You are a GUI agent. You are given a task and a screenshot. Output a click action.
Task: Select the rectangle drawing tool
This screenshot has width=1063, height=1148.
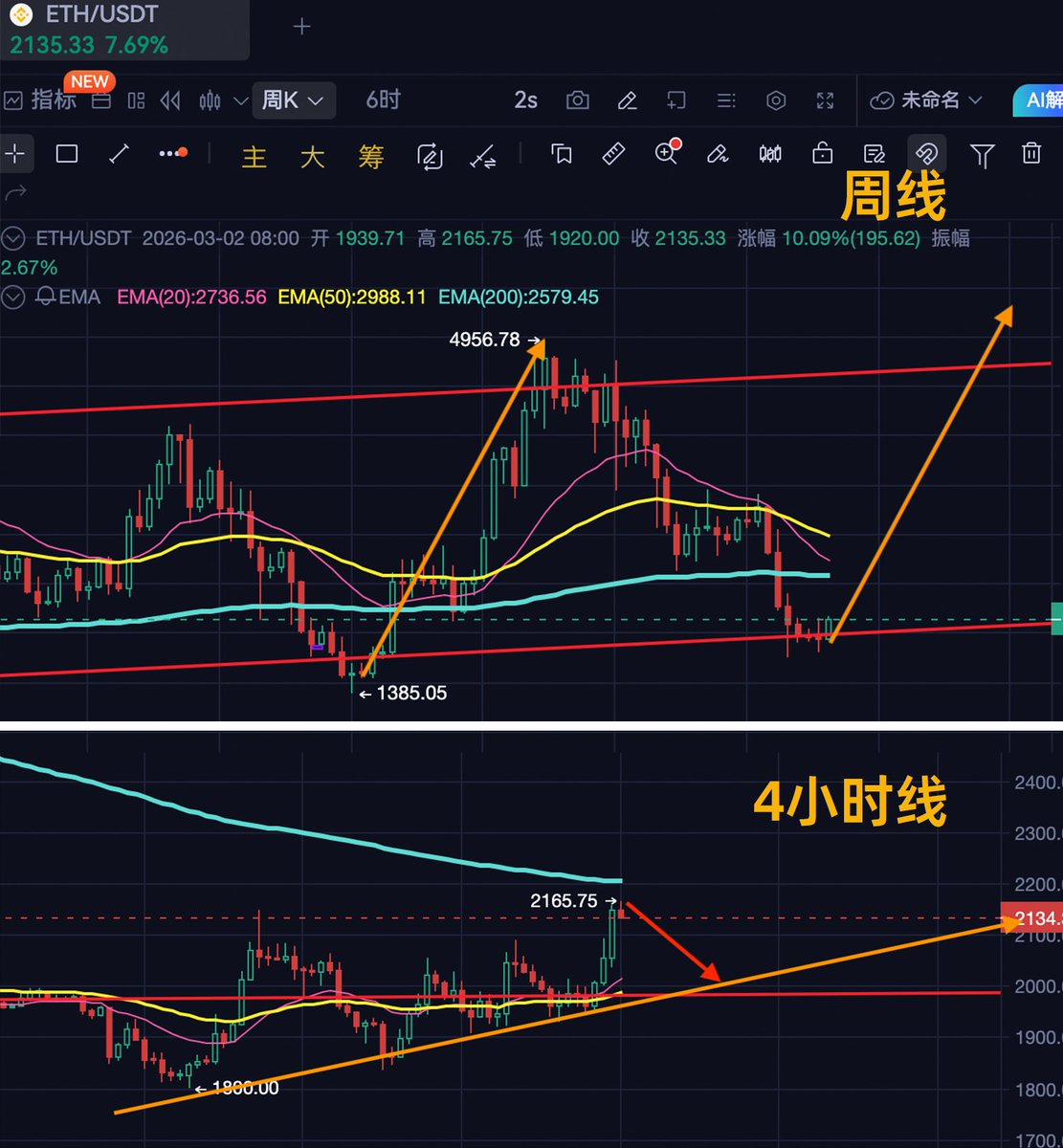[67, 153]
